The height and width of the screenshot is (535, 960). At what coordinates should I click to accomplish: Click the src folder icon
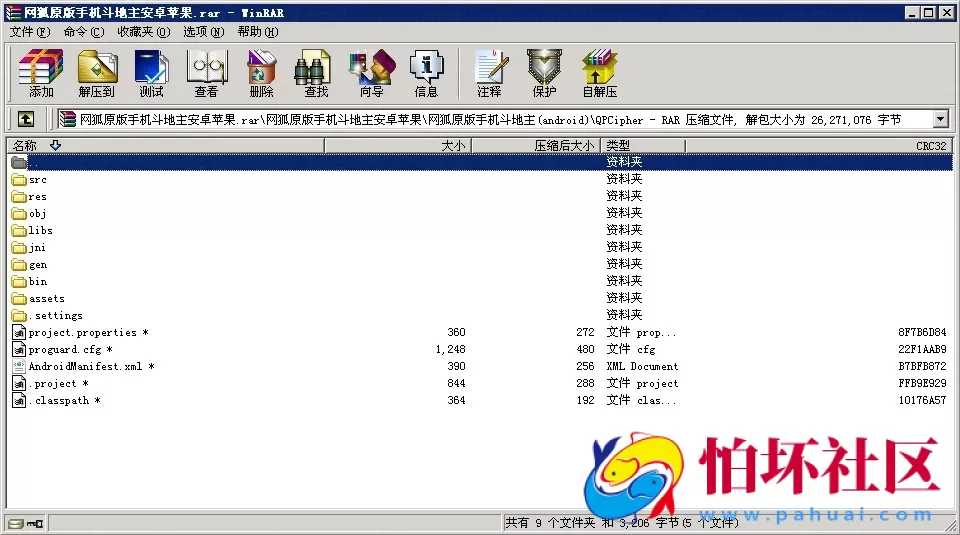pos(19,179)
